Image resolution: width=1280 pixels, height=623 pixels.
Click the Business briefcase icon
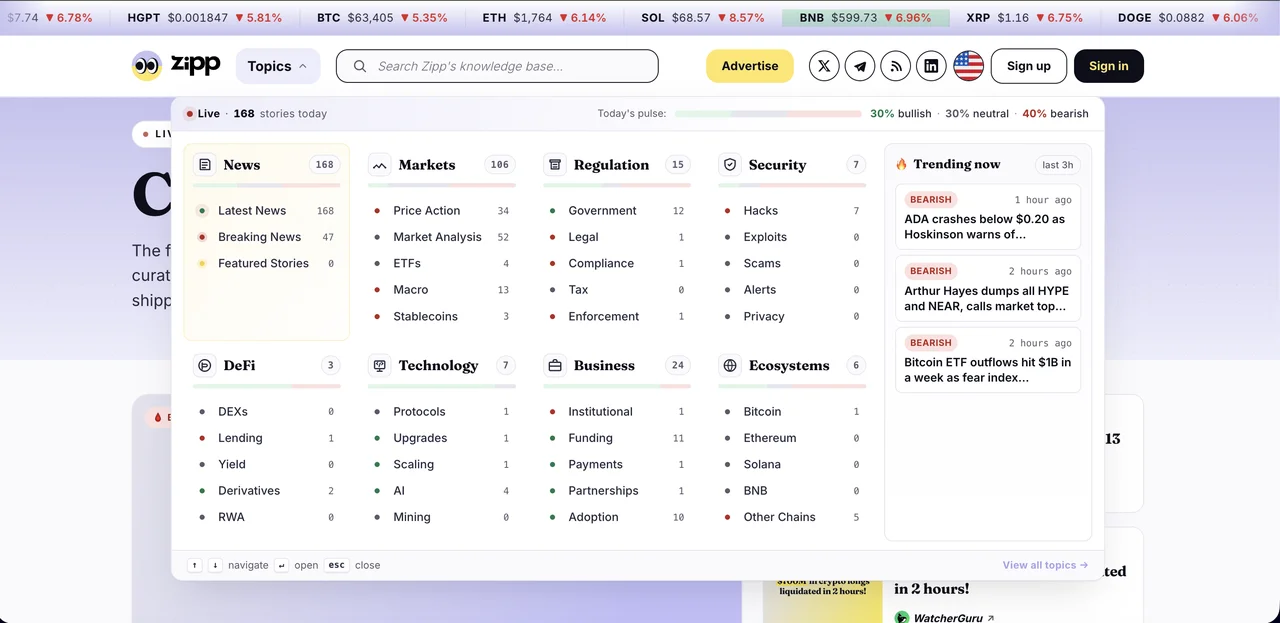tap(555, 366)
